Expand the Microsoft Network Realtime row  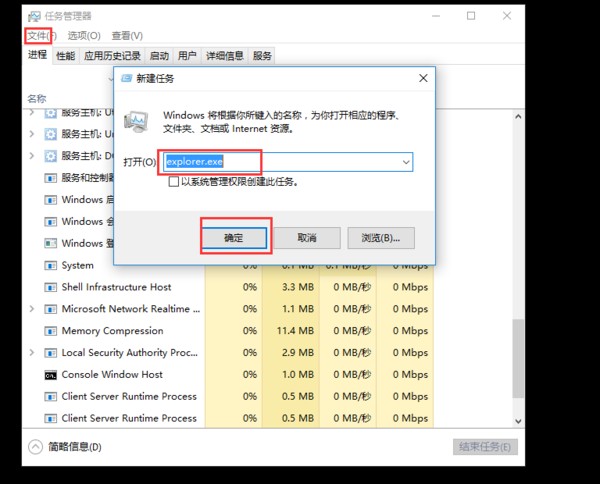tap(32, 309)
